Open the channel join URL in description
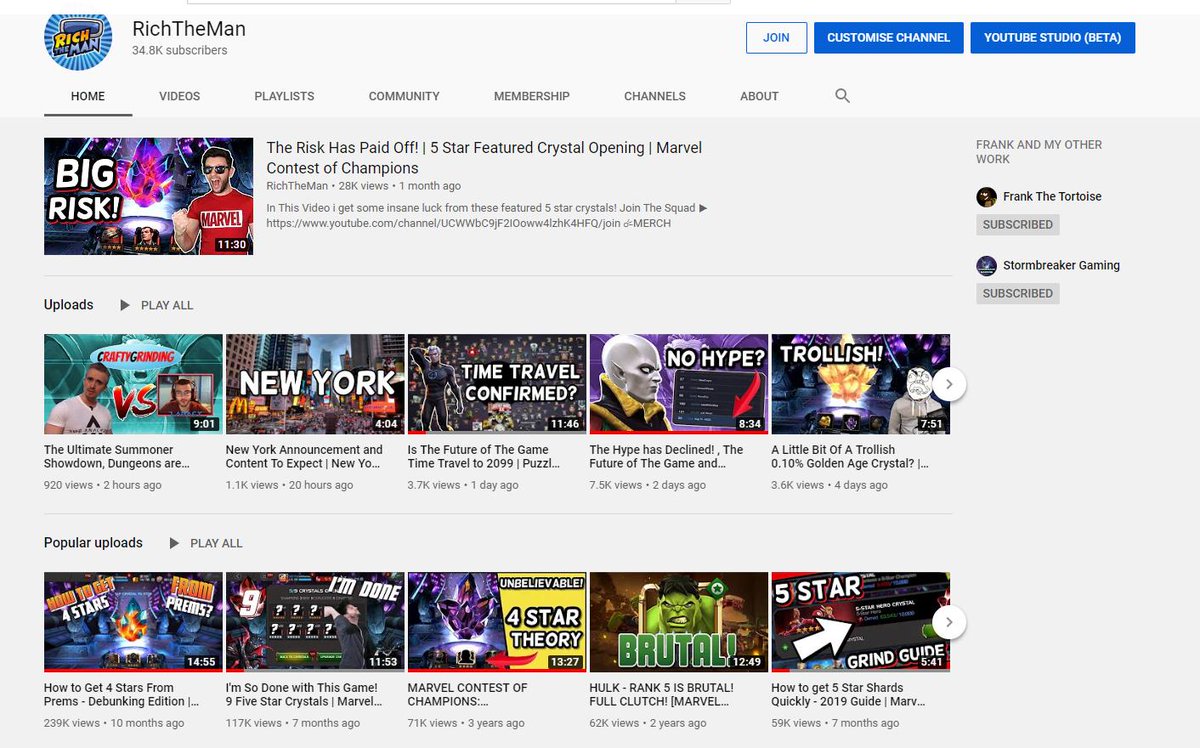 444,223
